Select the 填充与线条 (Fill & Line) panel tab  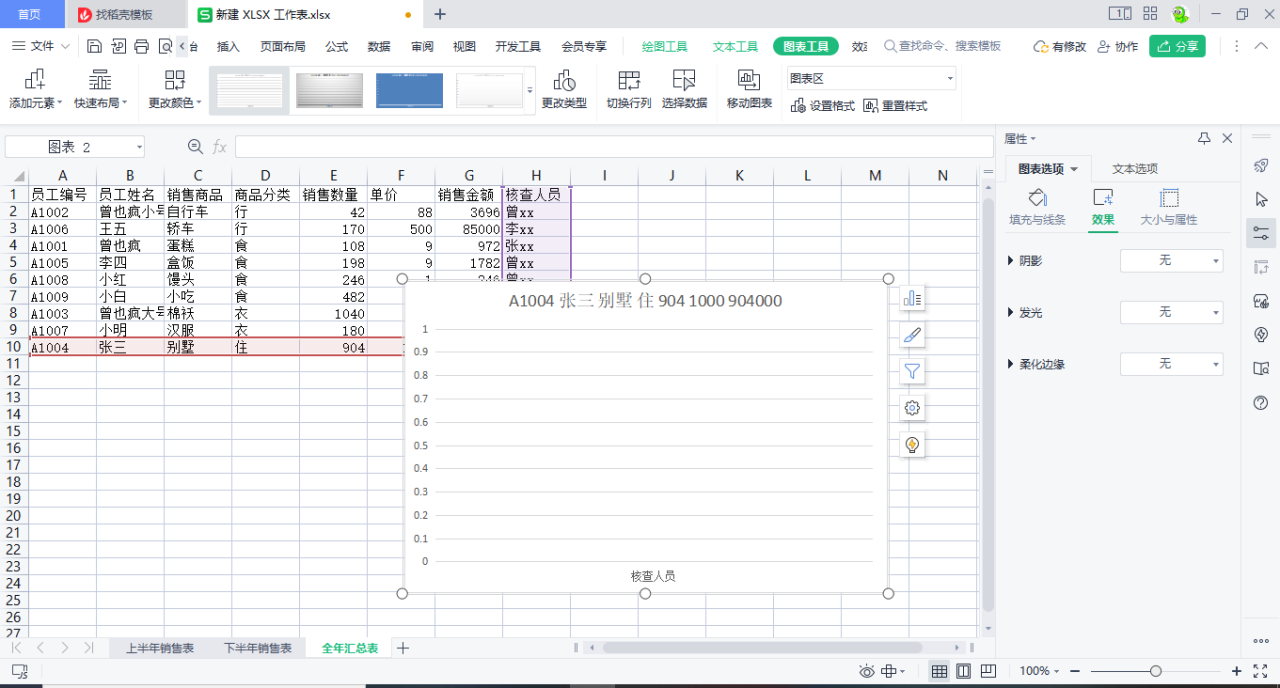(1037, 208)
